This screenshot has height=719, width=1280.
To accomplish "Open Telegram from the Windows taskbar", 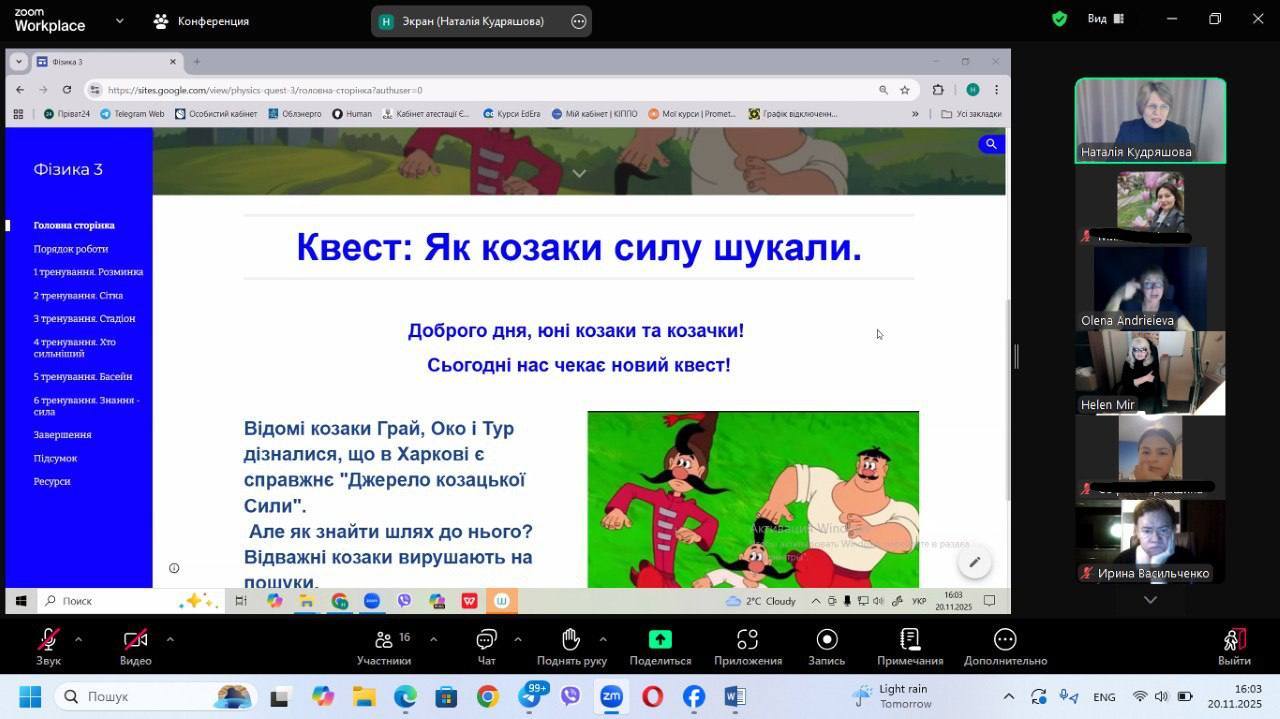I will [x=530, y=697].
